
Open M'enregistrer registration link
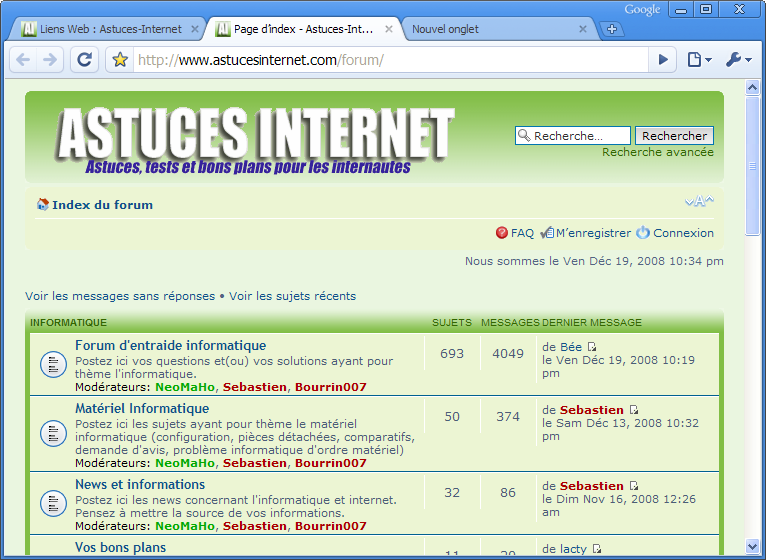[593, 233]
